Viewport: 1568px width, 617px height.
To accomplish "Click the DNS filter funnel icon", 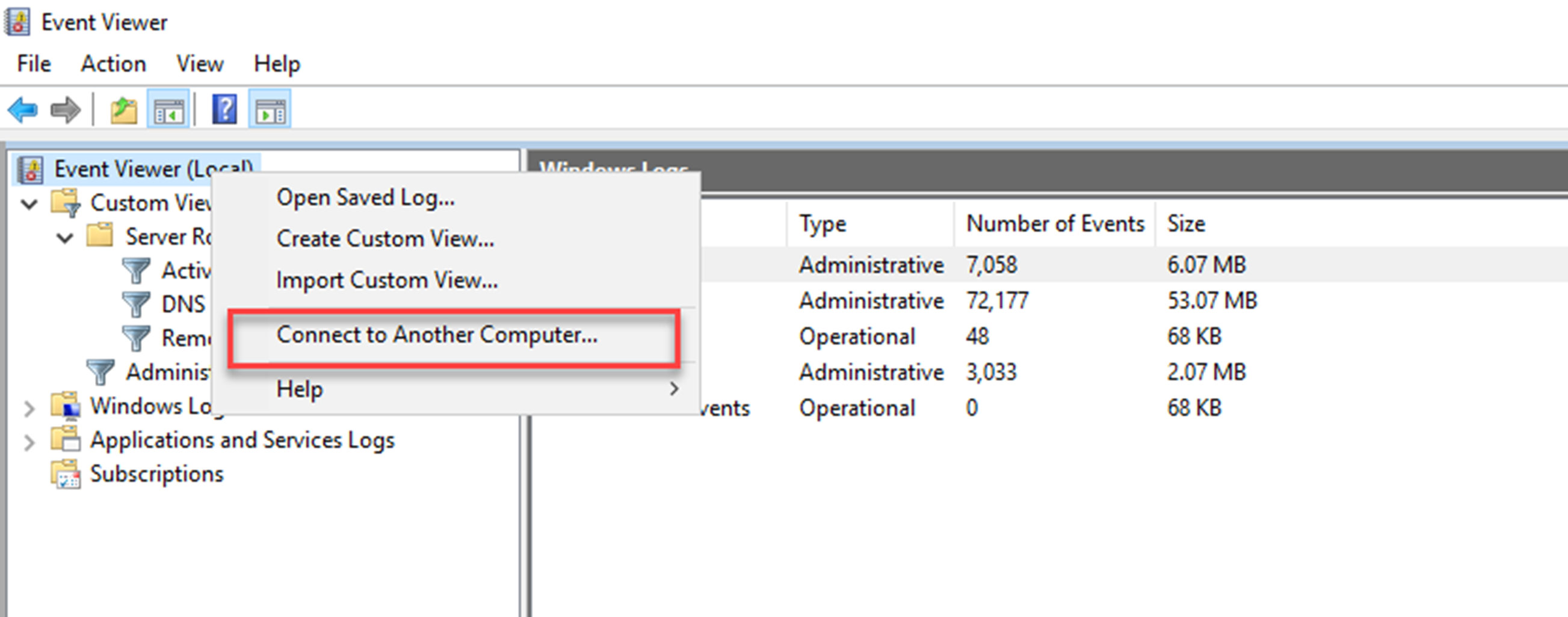I will tap(136, 304).
